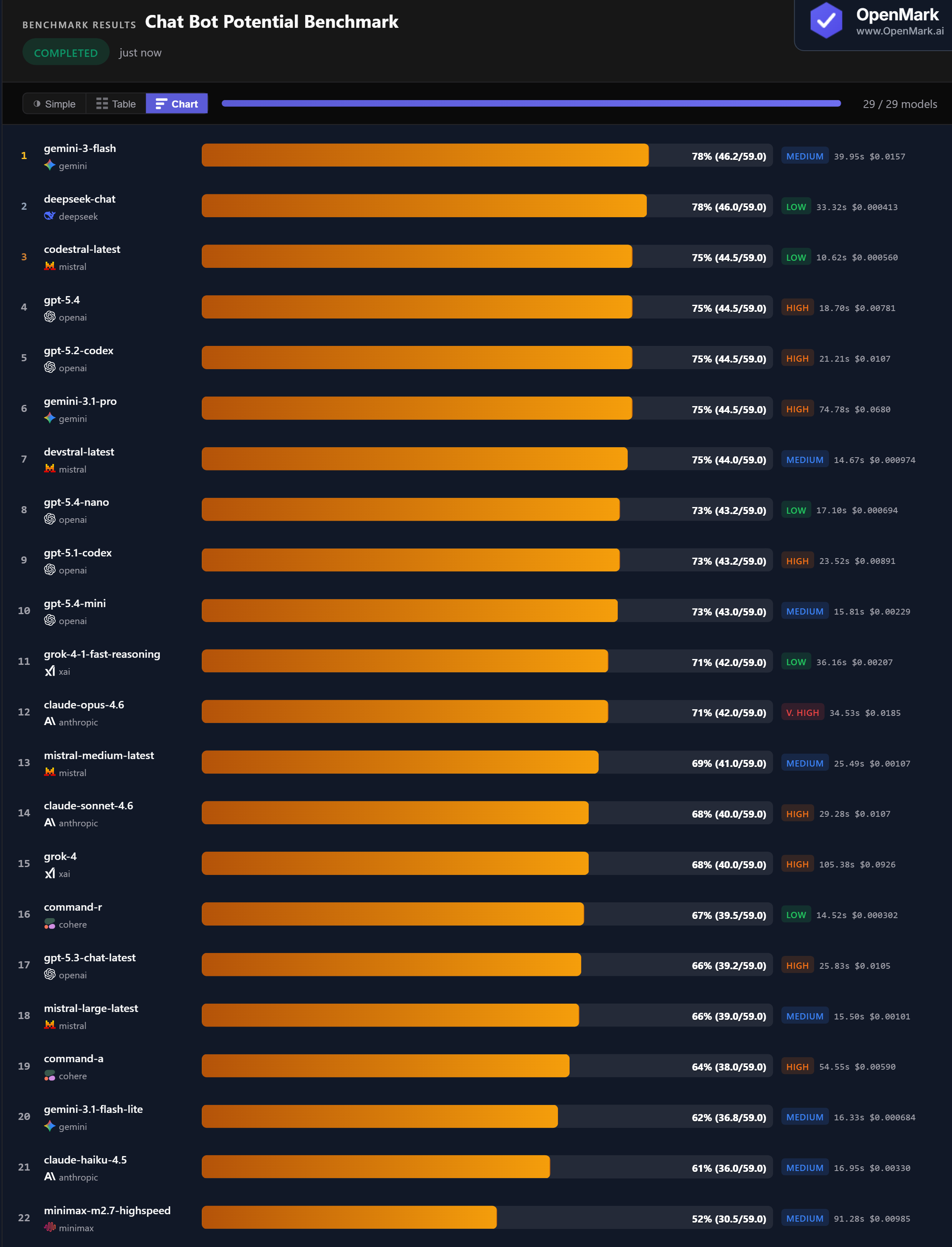The height and width of the screenshot is (1247, 952).
Task: Click the Cohere icon under command-r
Action: 50,924
